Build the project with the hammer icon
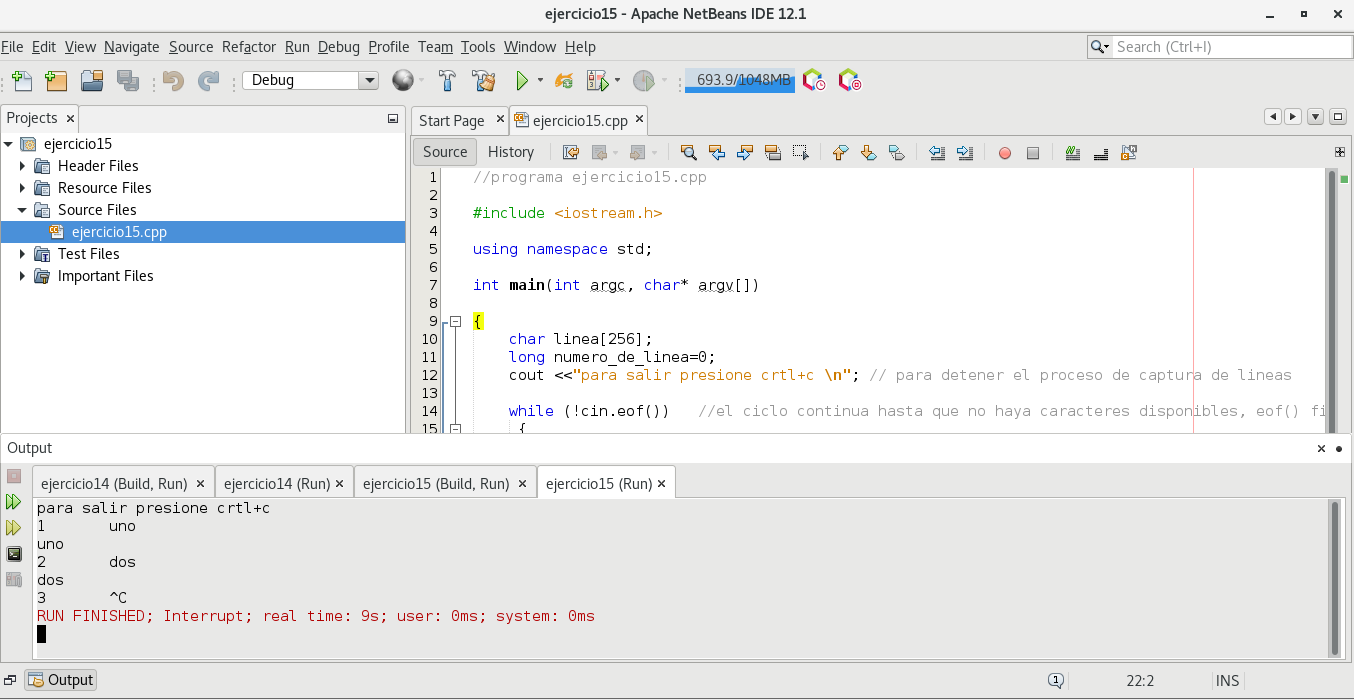1354x700 pixels. click(x=448, y=81)
